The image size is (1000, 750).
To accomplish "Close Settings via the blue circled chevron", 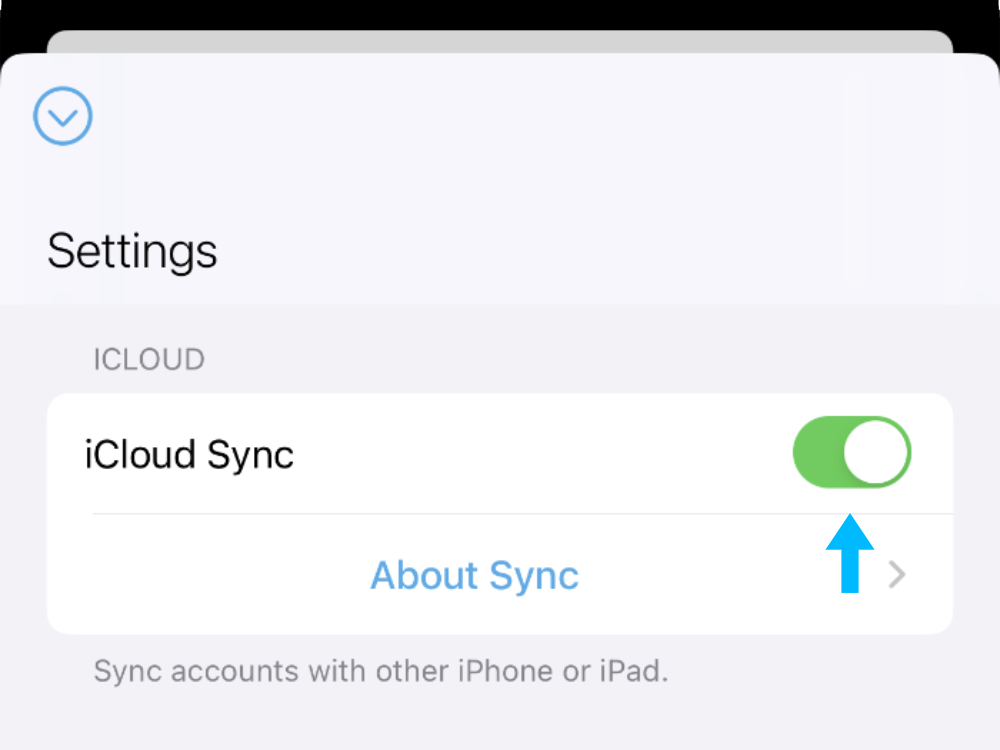I will pos(62,116).
